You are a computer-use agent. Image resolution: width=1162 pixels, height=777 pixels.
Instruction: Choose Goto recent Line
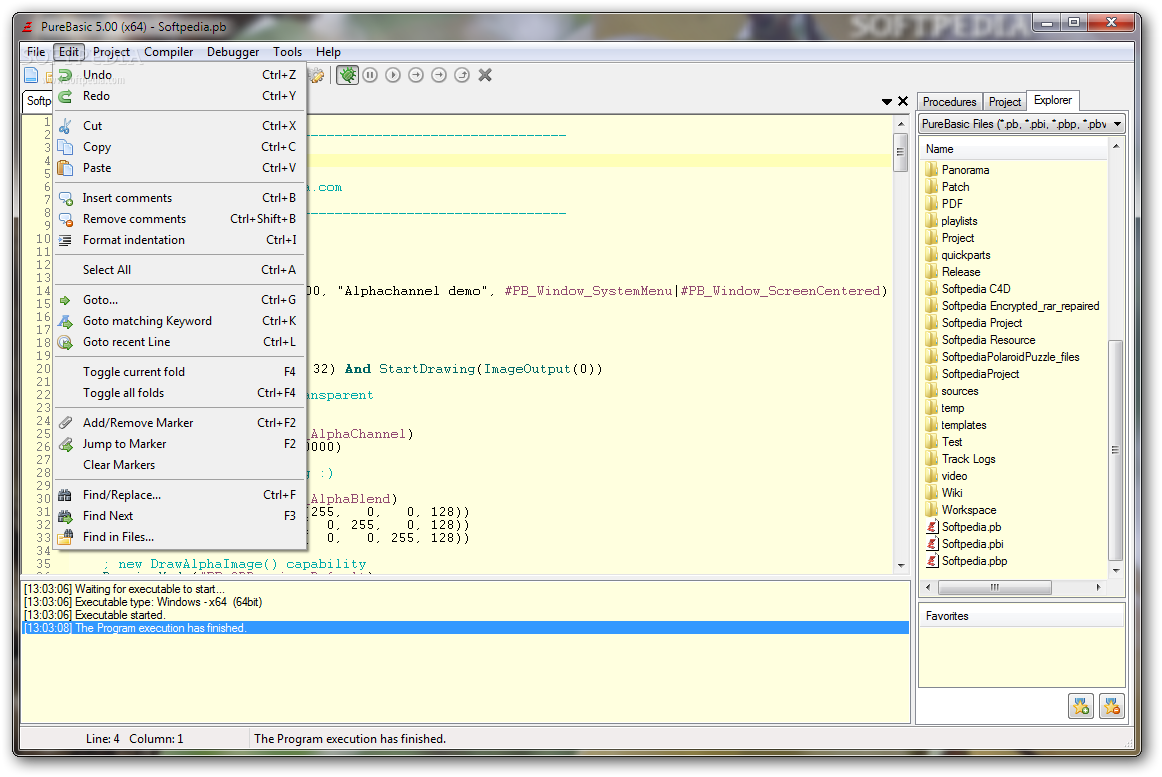click(x=180, y=342)
